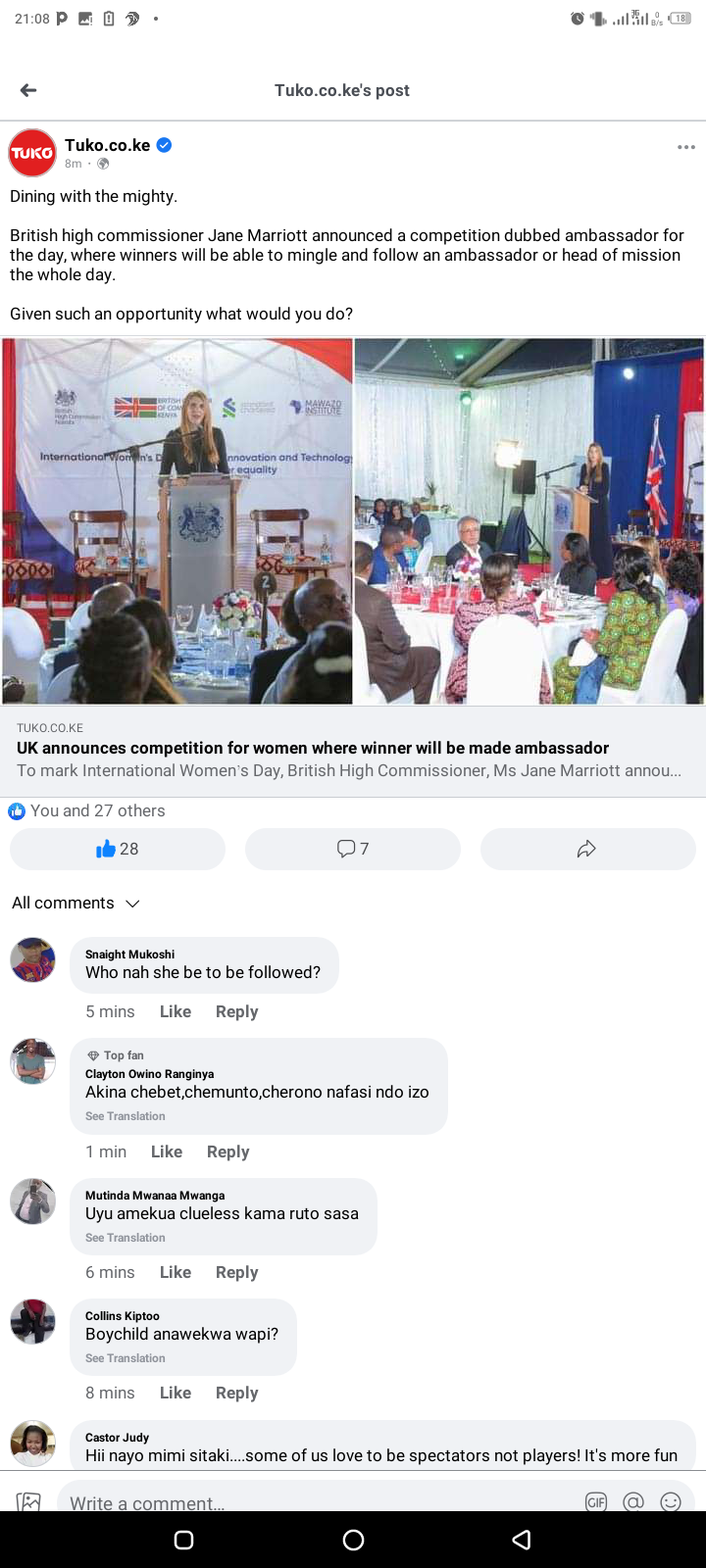Tap the GIF icon in comment bar
Viewport: 706px width, 1568px height.
click(596, 1501)
